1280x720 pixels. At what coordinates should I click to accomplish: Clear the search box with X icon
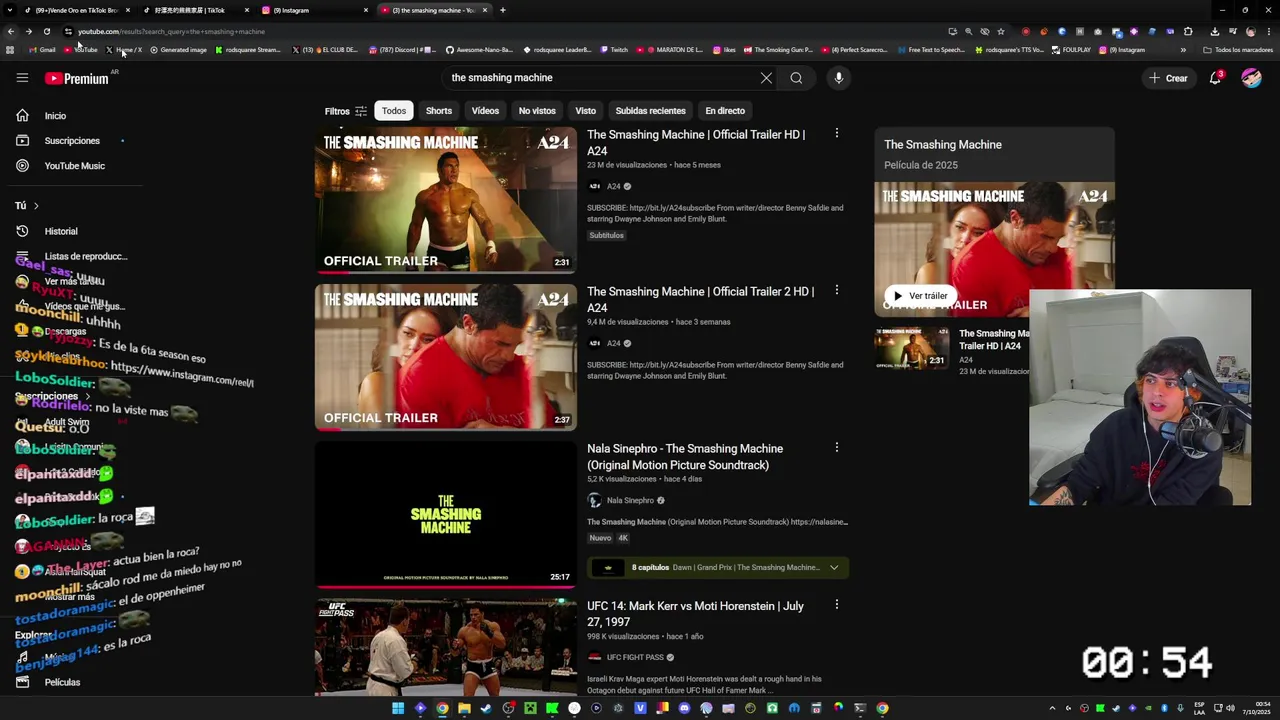(766, 78)
